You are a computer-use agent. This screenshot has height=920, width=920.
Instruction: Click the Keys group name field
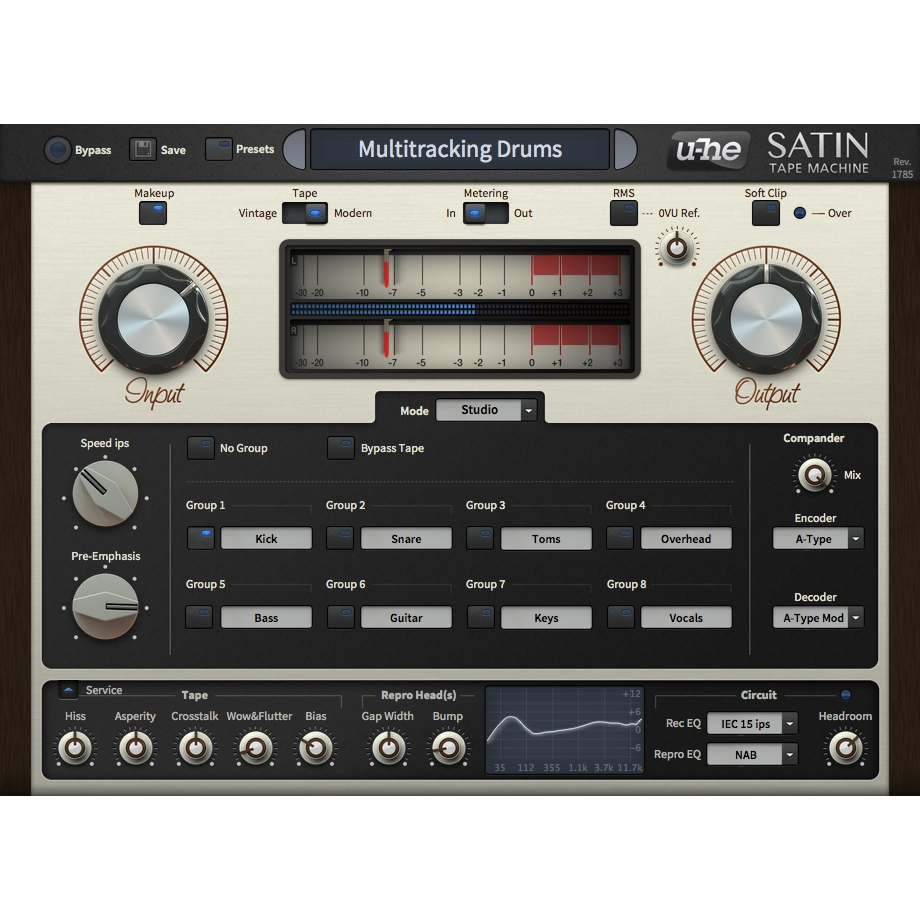click(546, 618)
